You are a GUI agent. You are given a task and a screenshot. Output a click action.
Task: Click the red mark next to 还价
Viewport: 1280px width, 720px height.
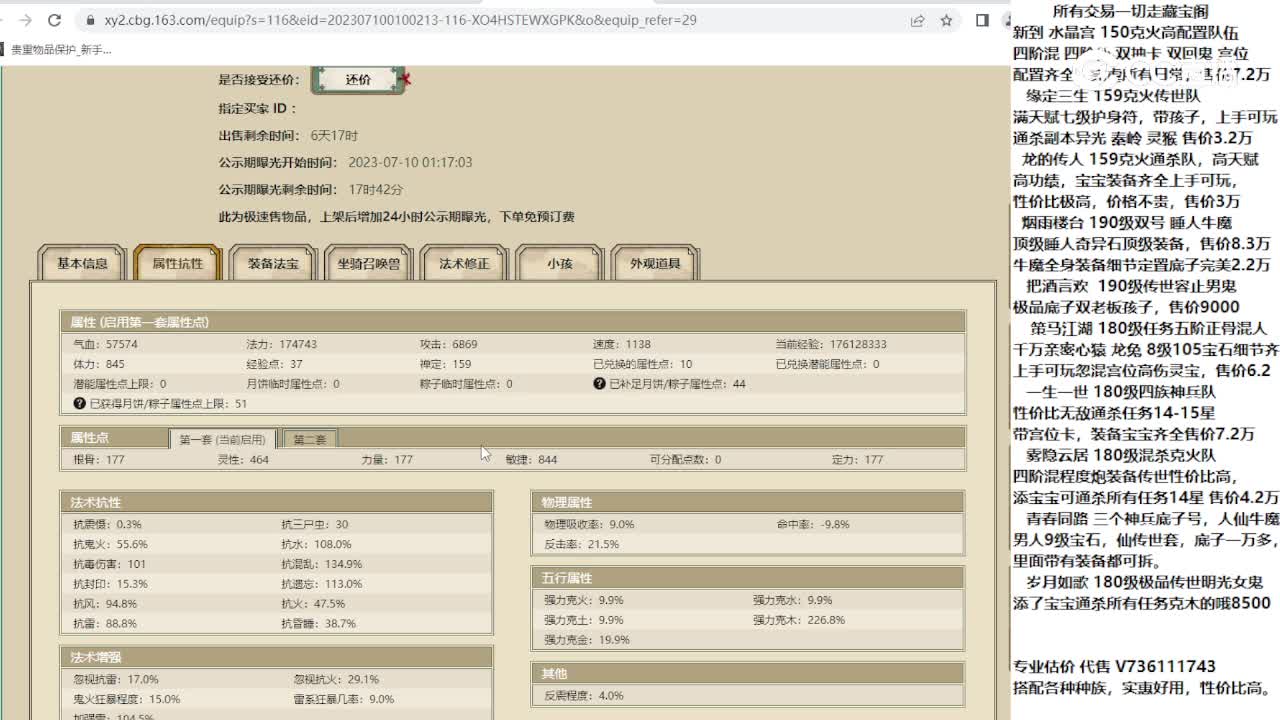pyautogui.click(x=405, y=79)
